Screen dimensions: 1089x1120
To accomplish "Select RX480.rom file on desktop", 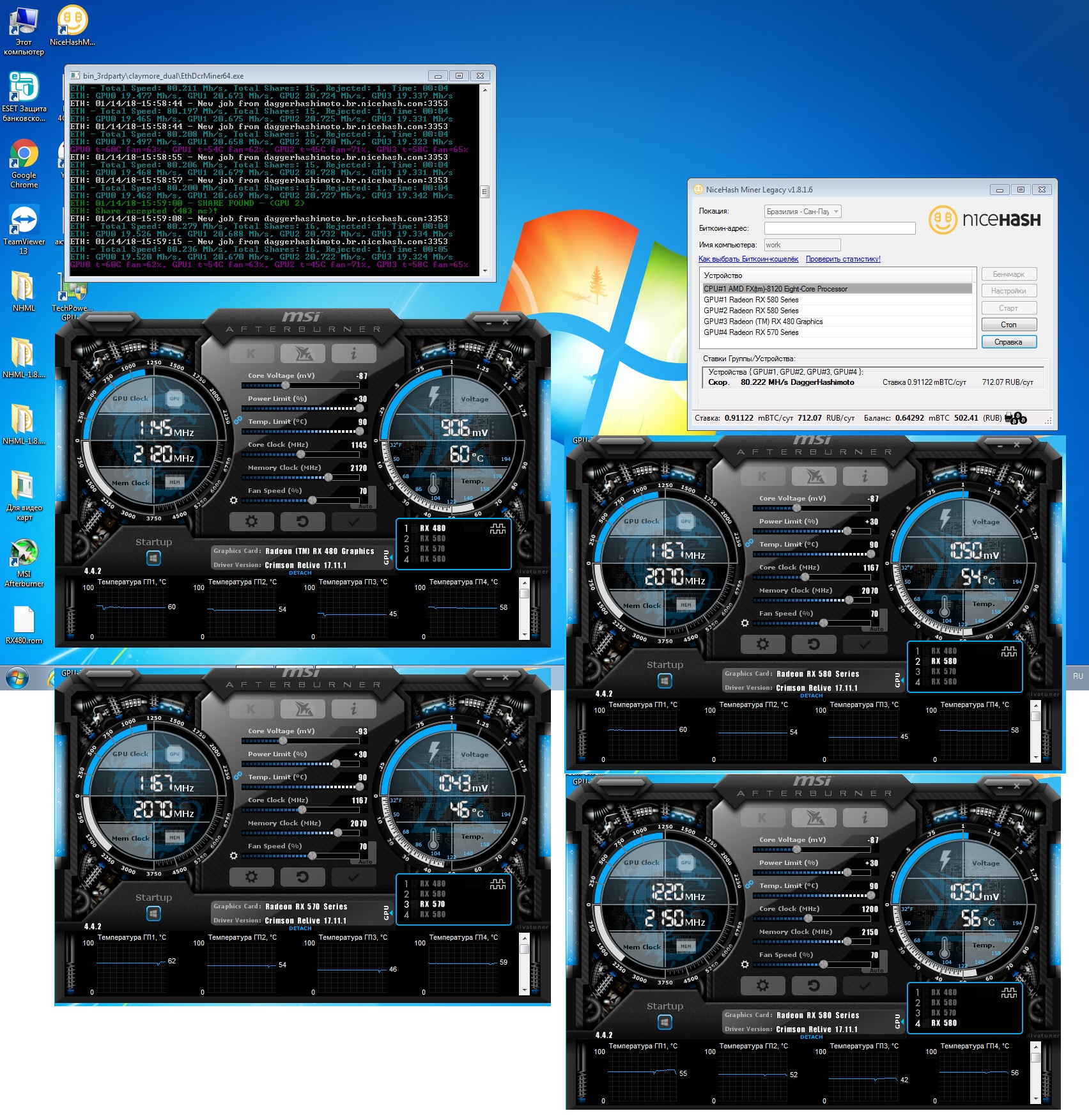I will point(24,625).
